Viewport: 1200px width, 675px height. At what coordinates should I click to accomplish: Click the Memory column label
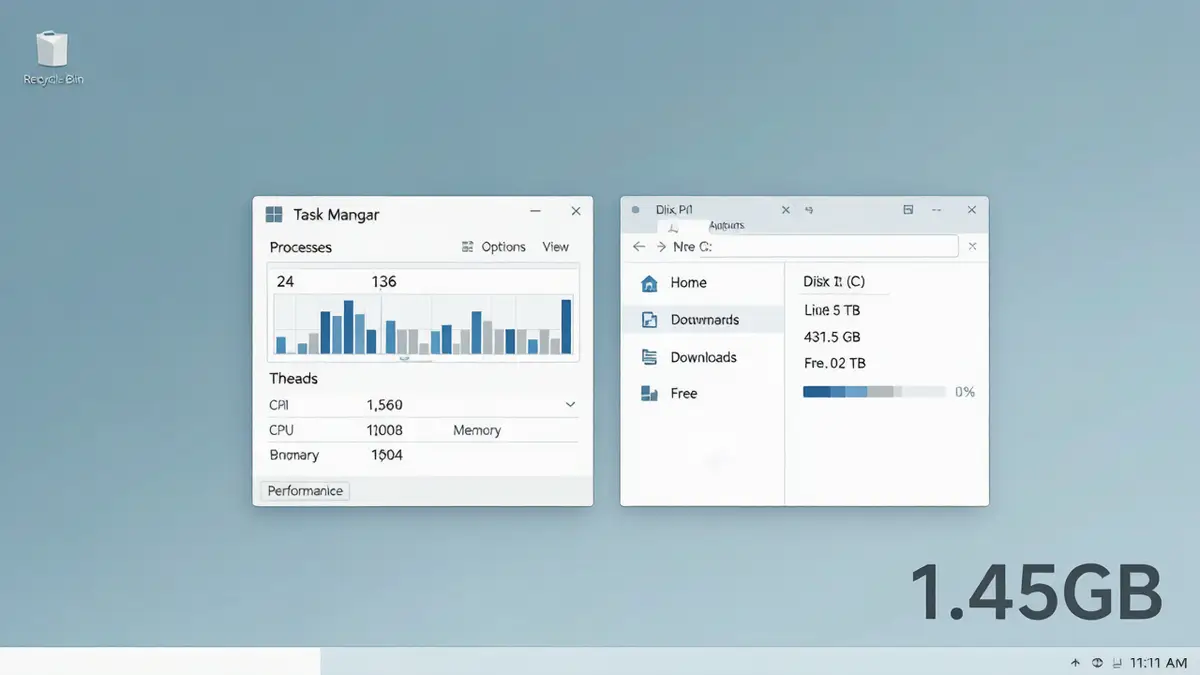(x=477, y=430)
